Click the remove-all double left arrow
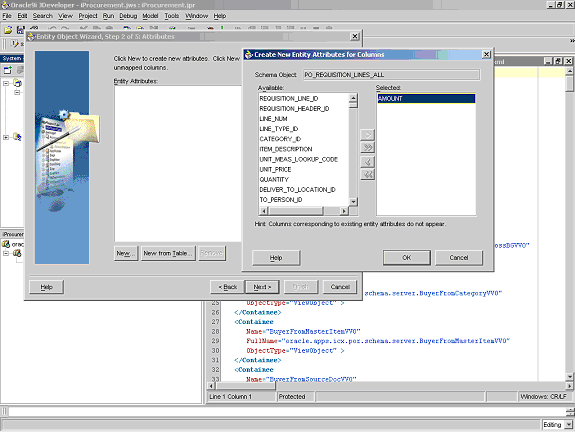This screenshot has width=575, height=432. [367, 174]
